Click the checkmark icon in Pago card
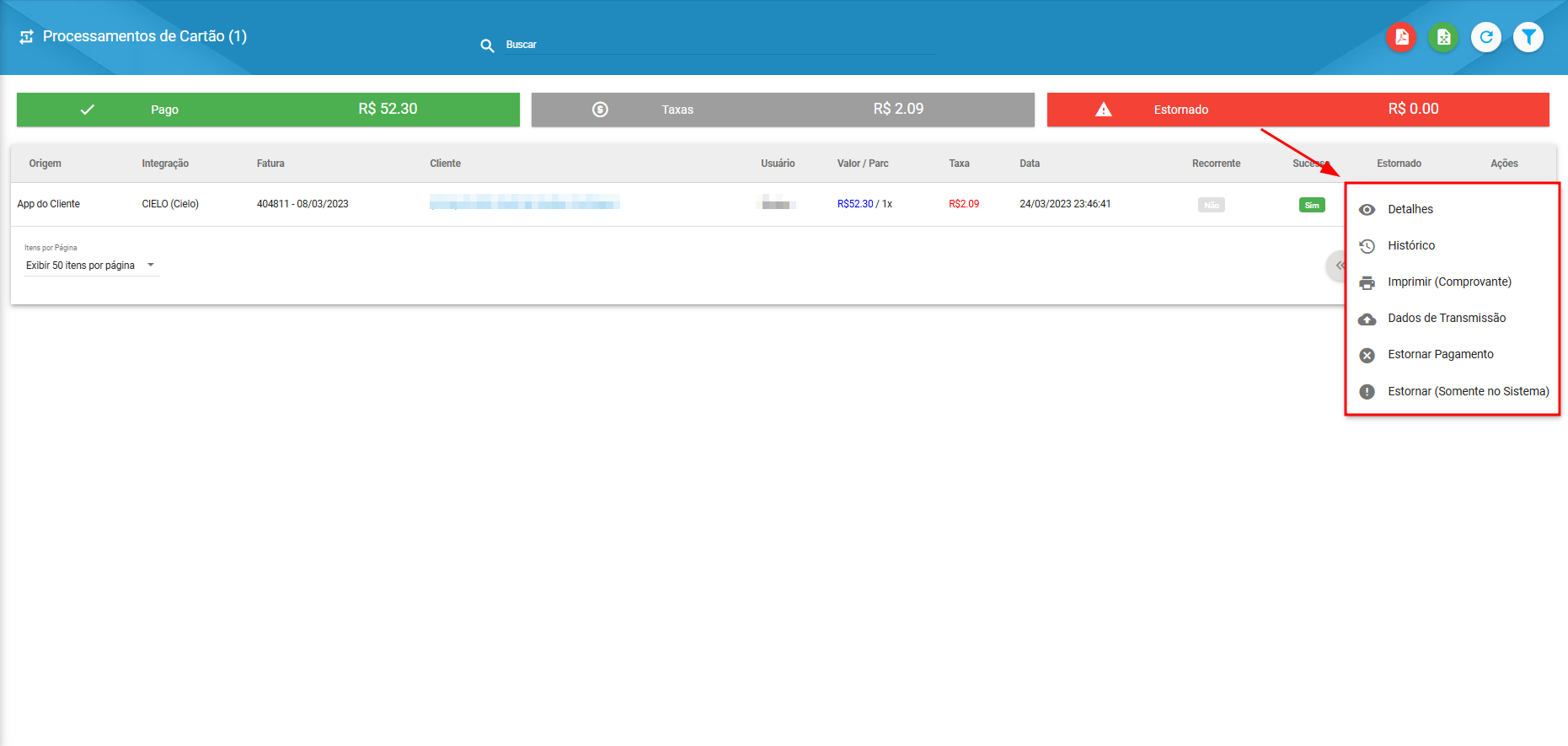This screenshot has height=746, width=1568. 88,110
